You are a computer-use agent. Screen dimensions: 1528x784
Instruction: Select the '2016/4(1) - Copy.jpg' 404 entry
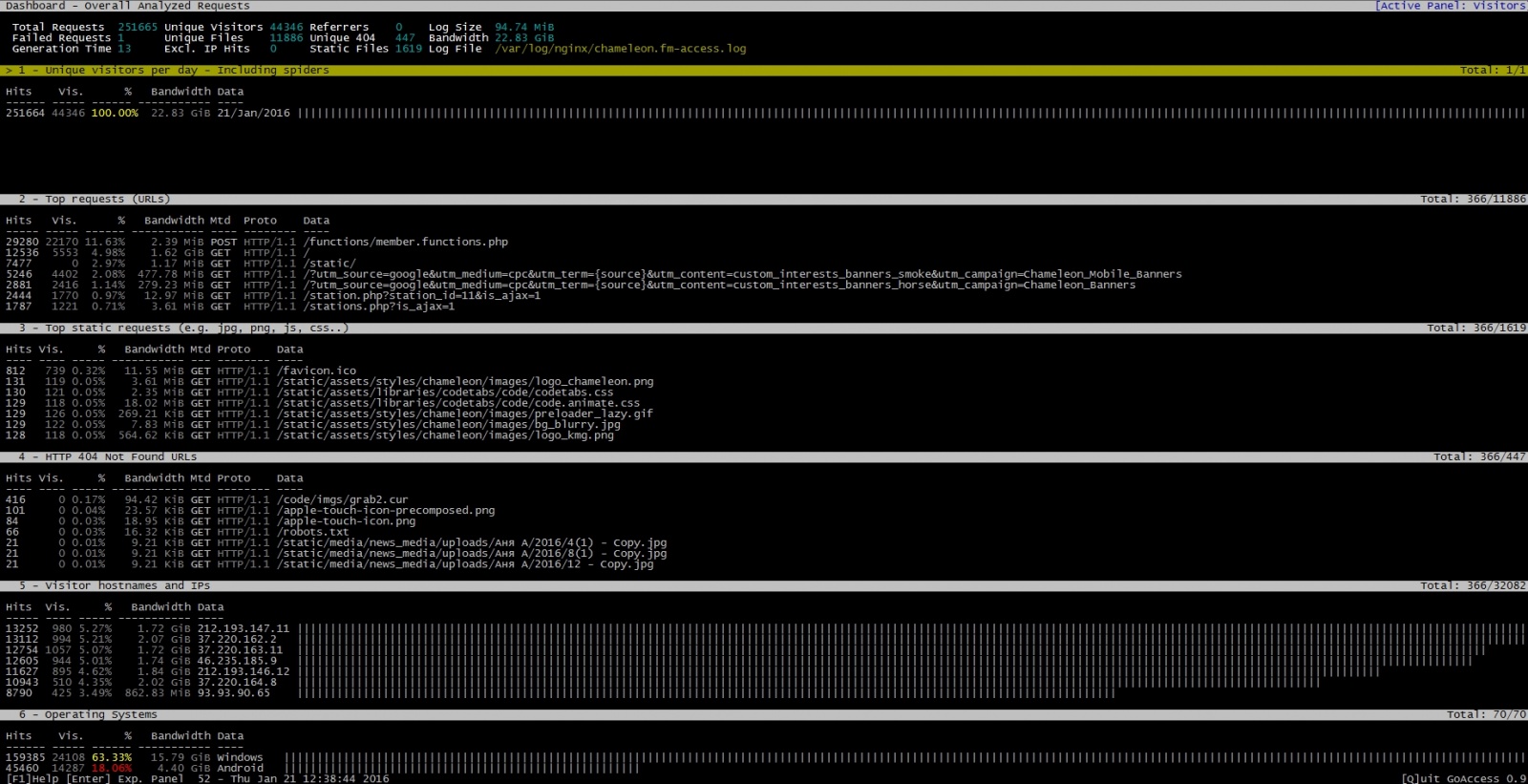pyautogui.click(x=472, y=543)
